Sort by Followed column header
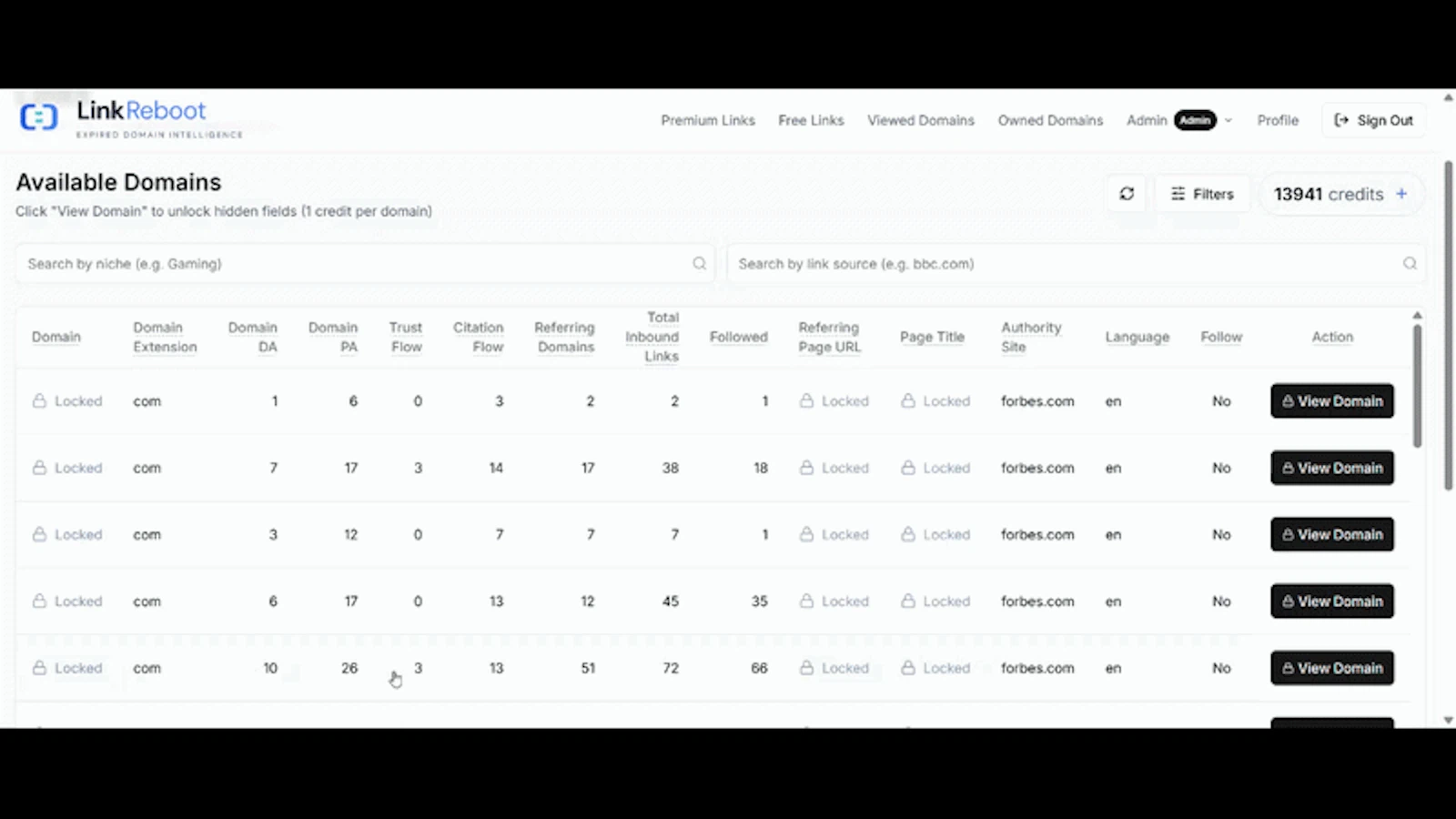Screen dimensions: 1456x819 pyautogui.click(x=739, y=337)
